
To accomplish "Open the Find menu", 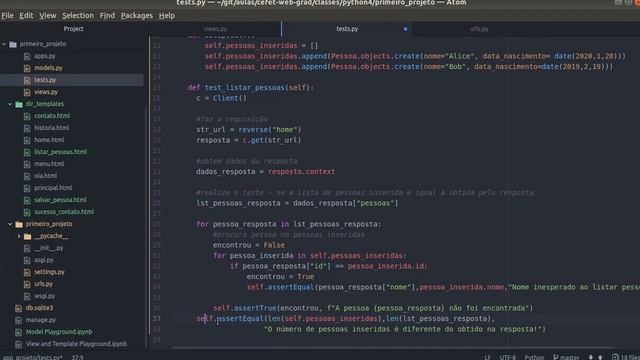I will [x=107, y=16].
